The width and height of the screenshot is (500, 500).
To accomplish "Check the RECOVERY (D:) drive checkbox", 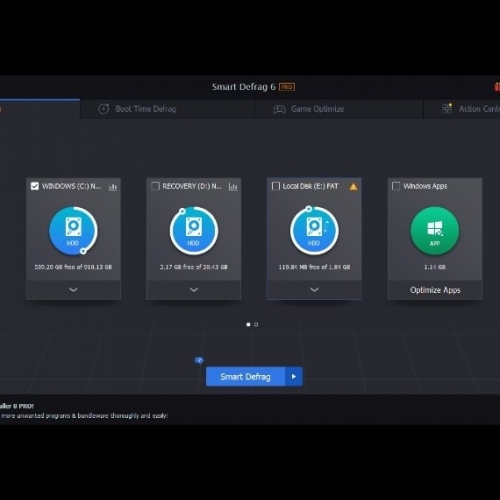I will pyautogui.click(x=155, y=186).
